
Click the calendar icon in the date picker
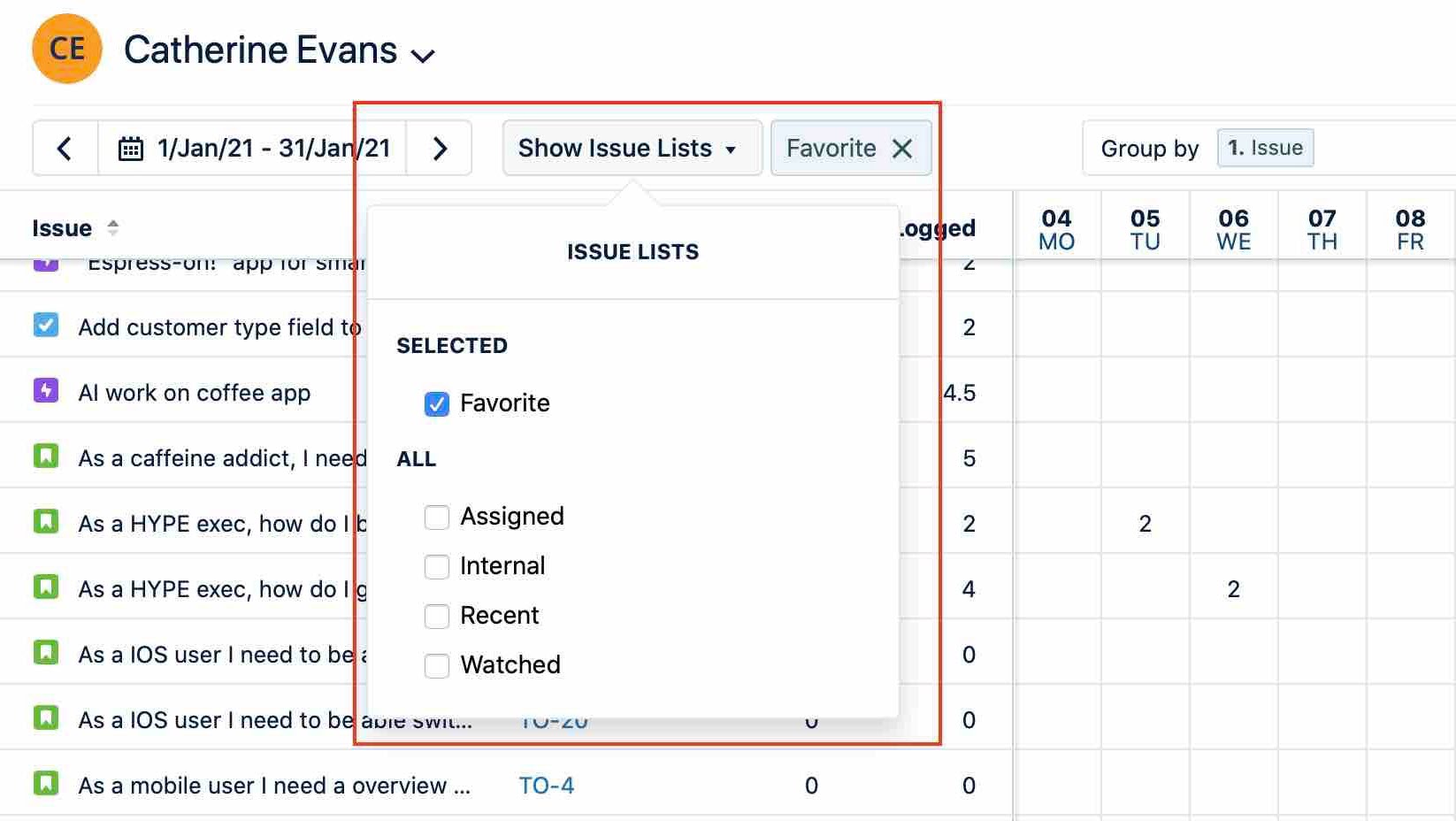point(129,148)
